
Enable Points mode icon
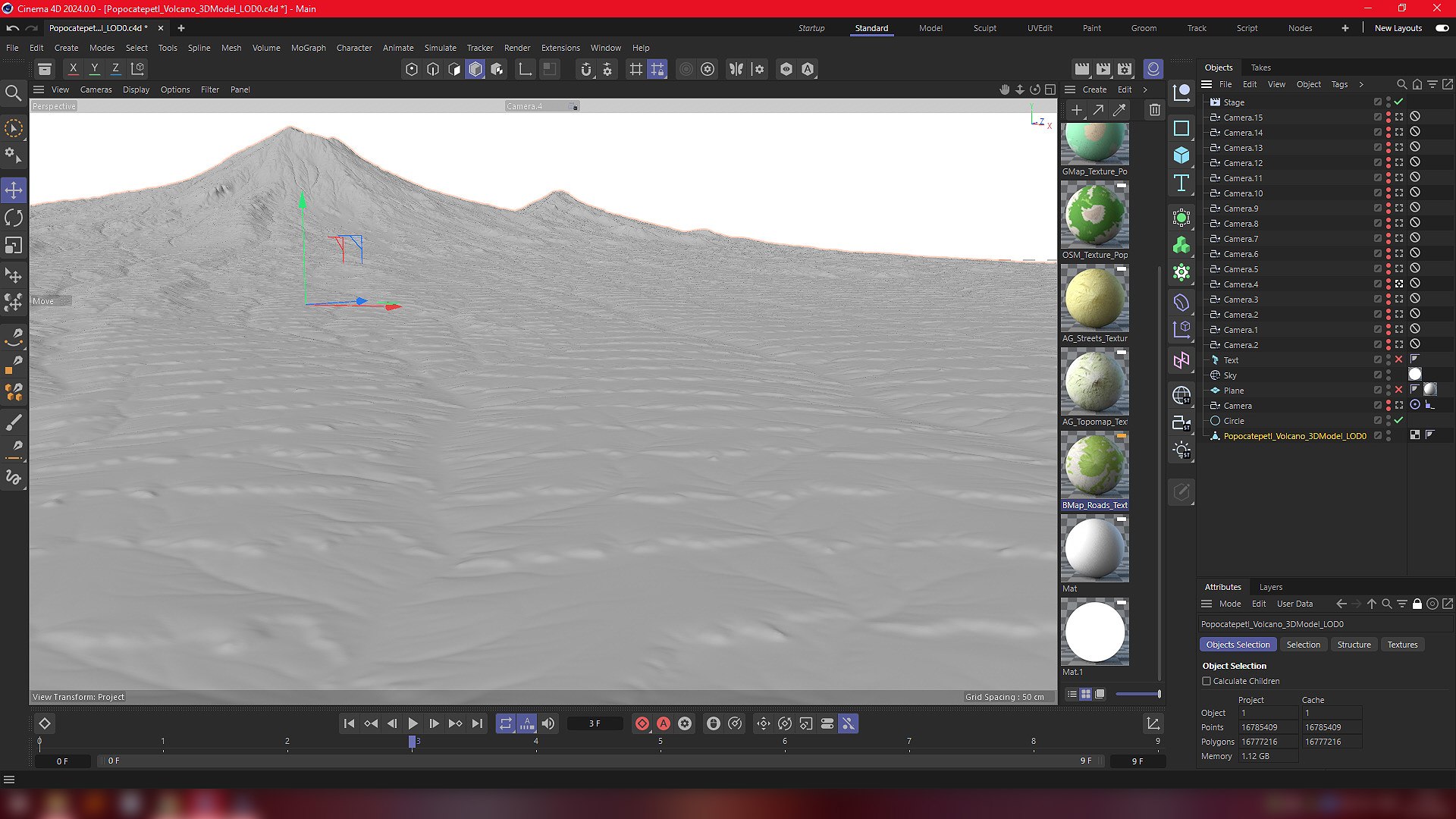click(x=412, y=69)
